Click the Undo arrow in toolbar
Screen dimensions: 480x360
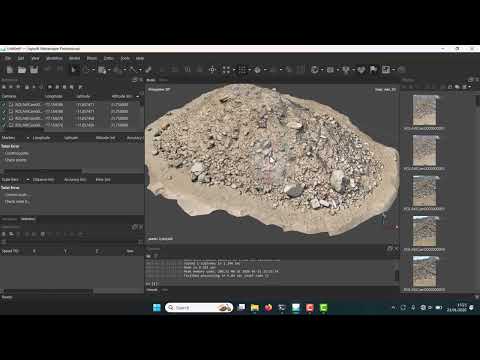(x=48, y=69)
